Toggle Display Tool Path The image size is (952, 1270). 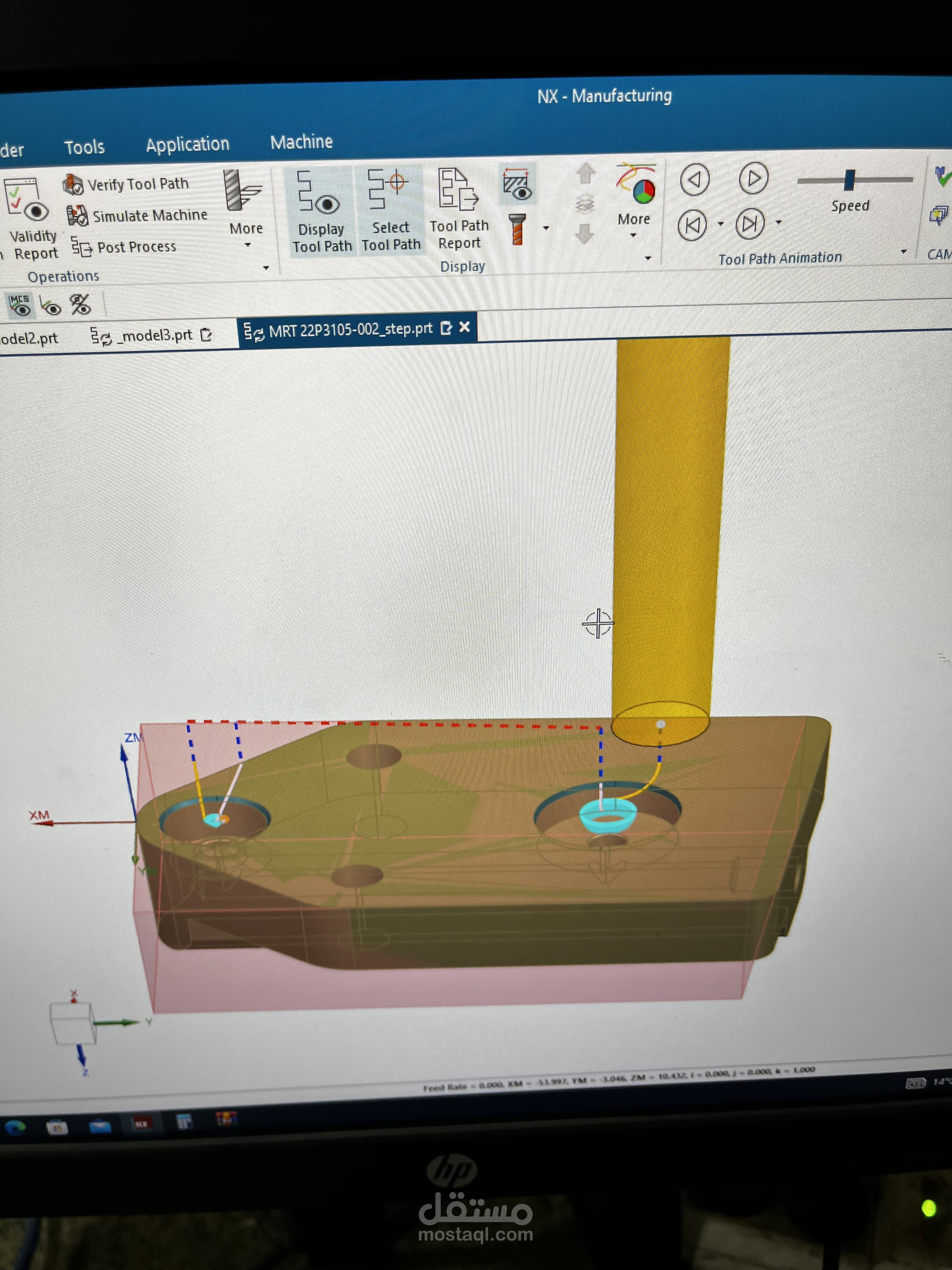321,212
